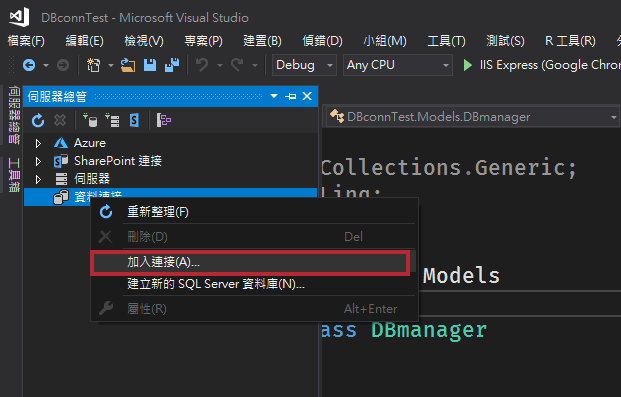
Task: Click the Connect to Database icon
Action: (90, 120)
